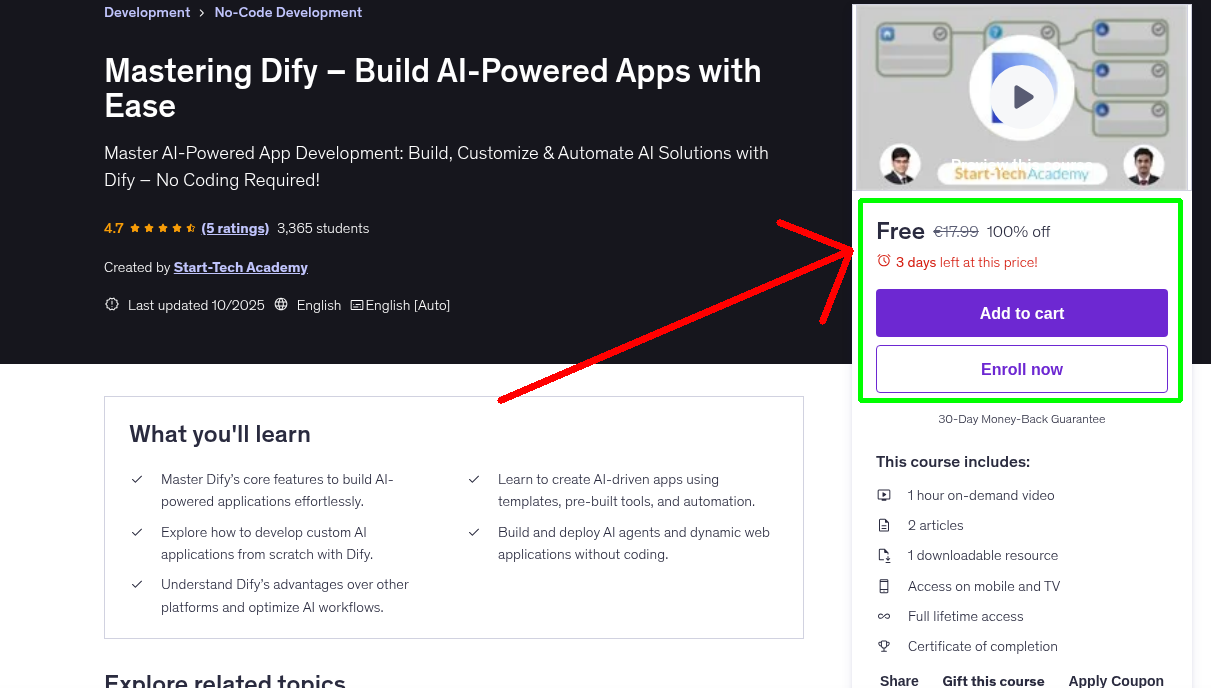Click the mobile and TV access icon
The height and width of the screenshot is (688, 1211).
click(884, 586)
